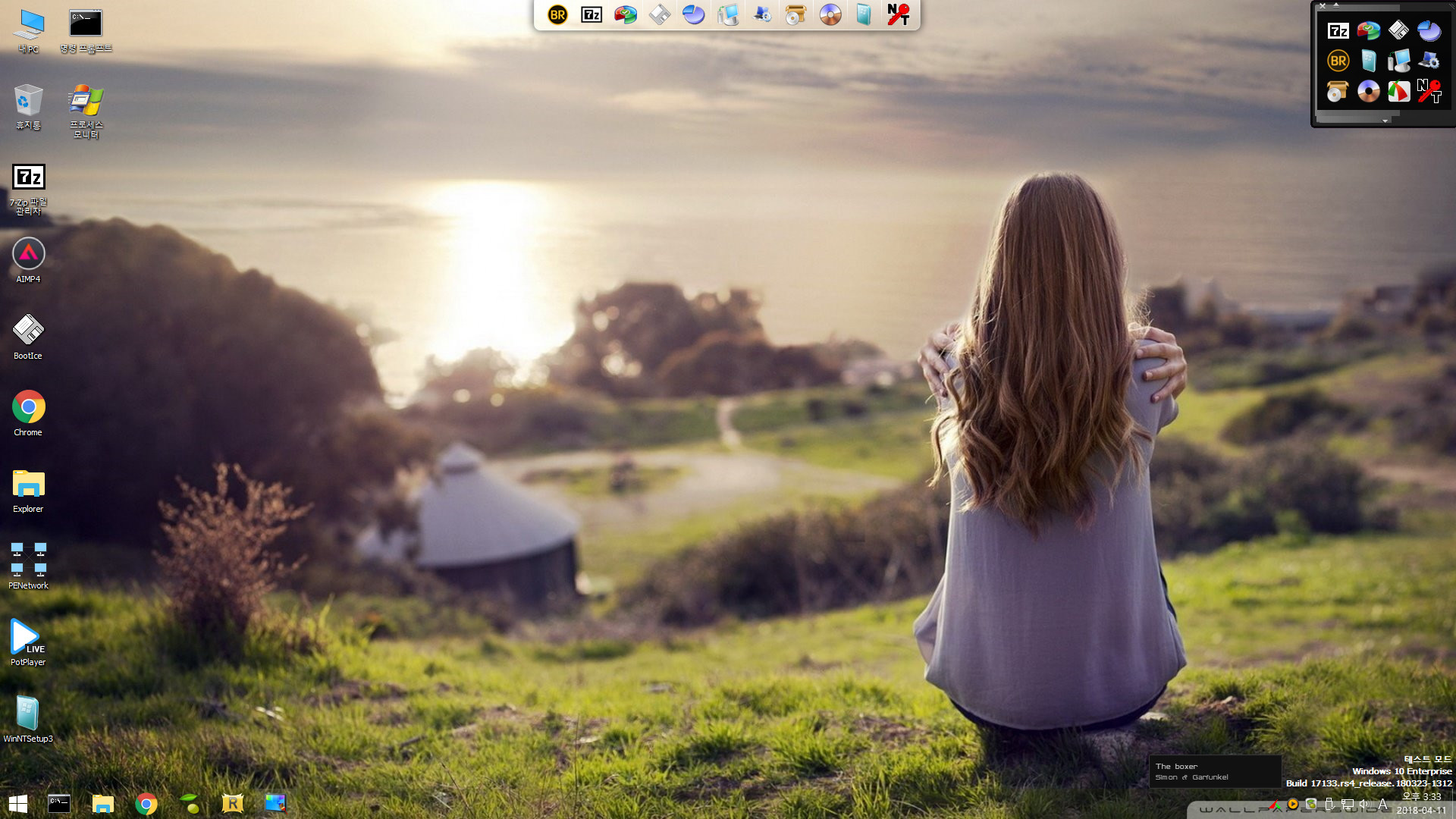Expand the launcher panel's bottom down arrow
The height and width of the screenshot is (819, 1456).
[1385, 121]
